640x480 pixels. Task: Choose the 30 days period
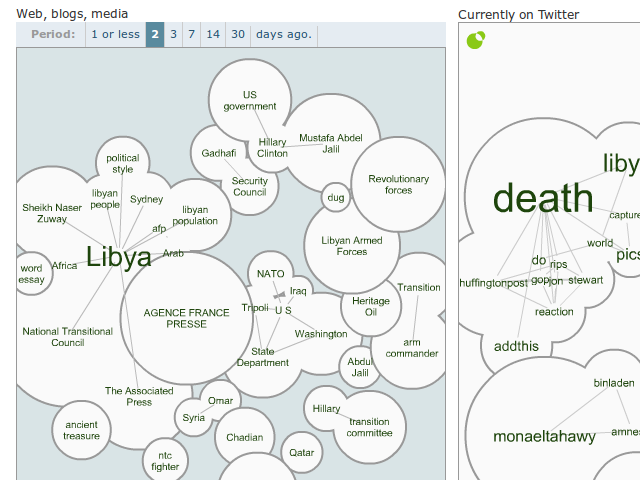pyautogui.click(x=238, y=35)
